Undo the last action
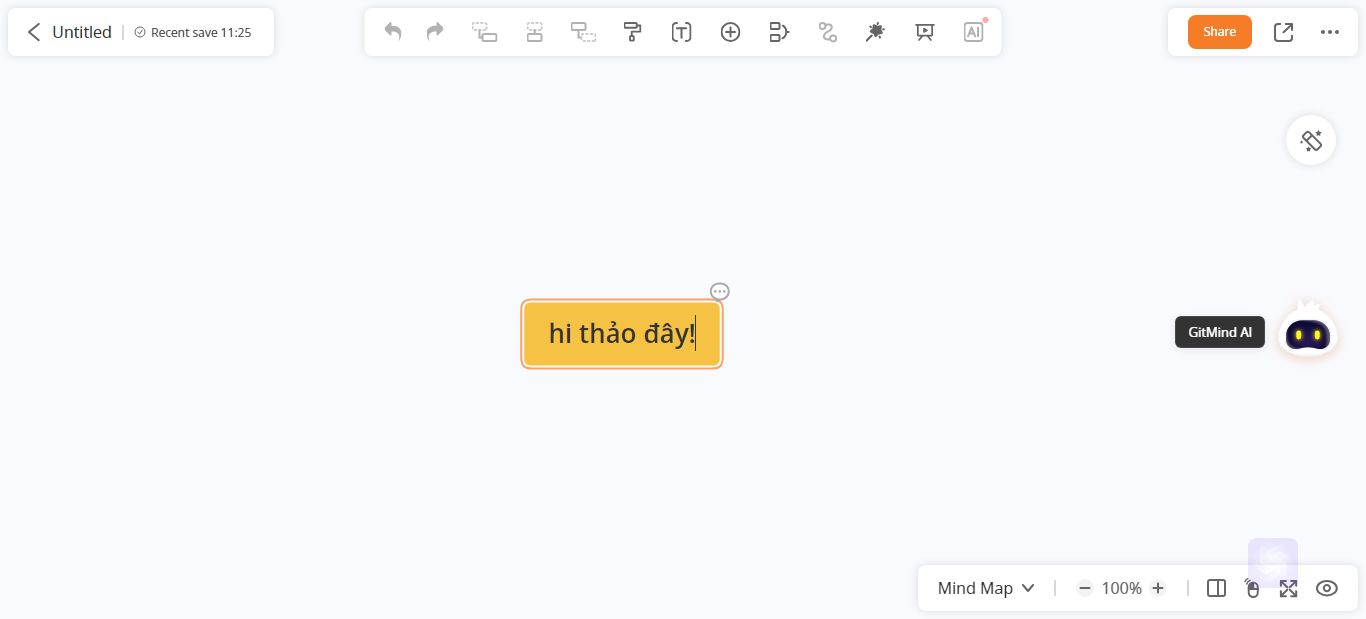Image resolution: width=1366 pixels, height=619 pixels. 393,32
